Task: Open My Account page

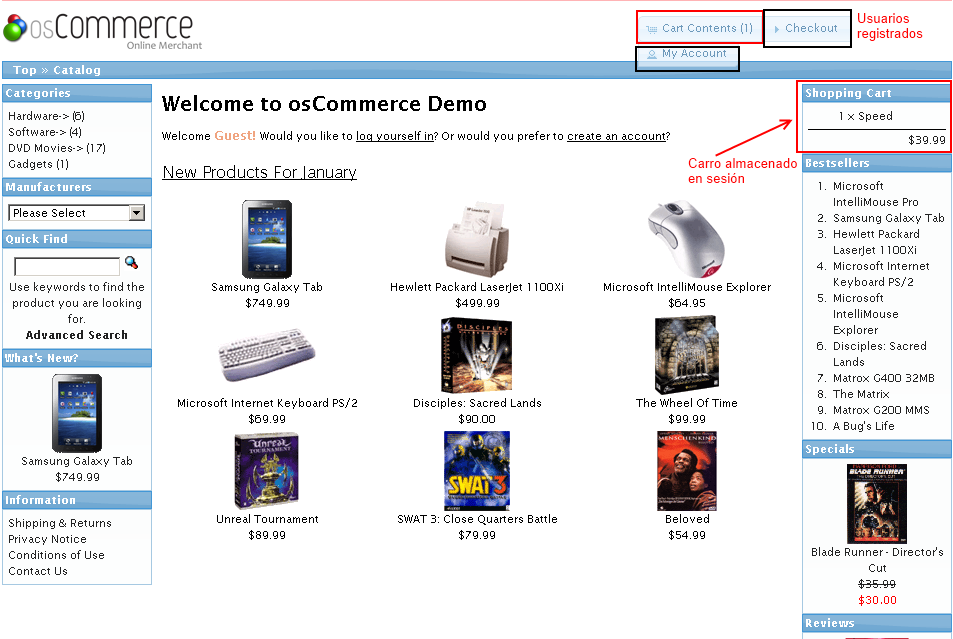Action: pos(688,54)
